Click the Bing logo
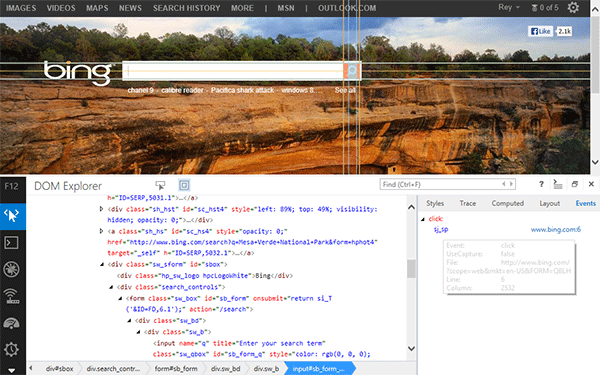The height and width of the screenshot is (375, 600). click(x=78, y=73)
